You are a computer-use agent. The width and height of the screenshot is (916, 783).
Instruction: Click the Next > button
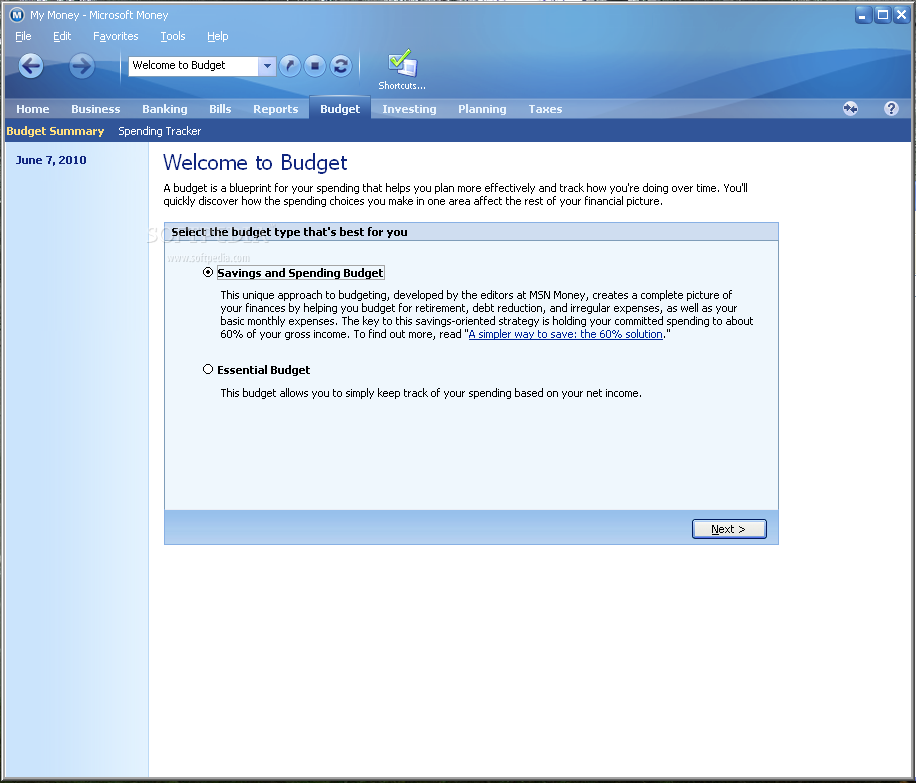click(729, 529)
